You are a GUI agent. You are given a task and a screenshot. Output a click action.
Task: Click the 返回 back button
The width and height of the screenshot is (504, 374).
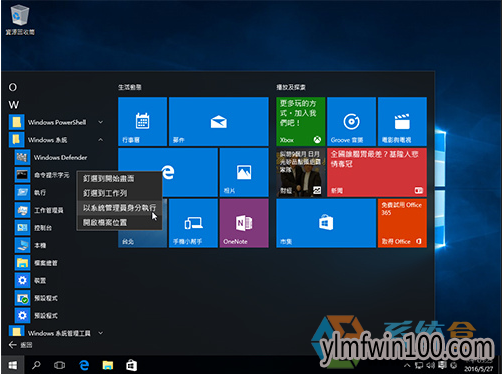click(21, 345)
